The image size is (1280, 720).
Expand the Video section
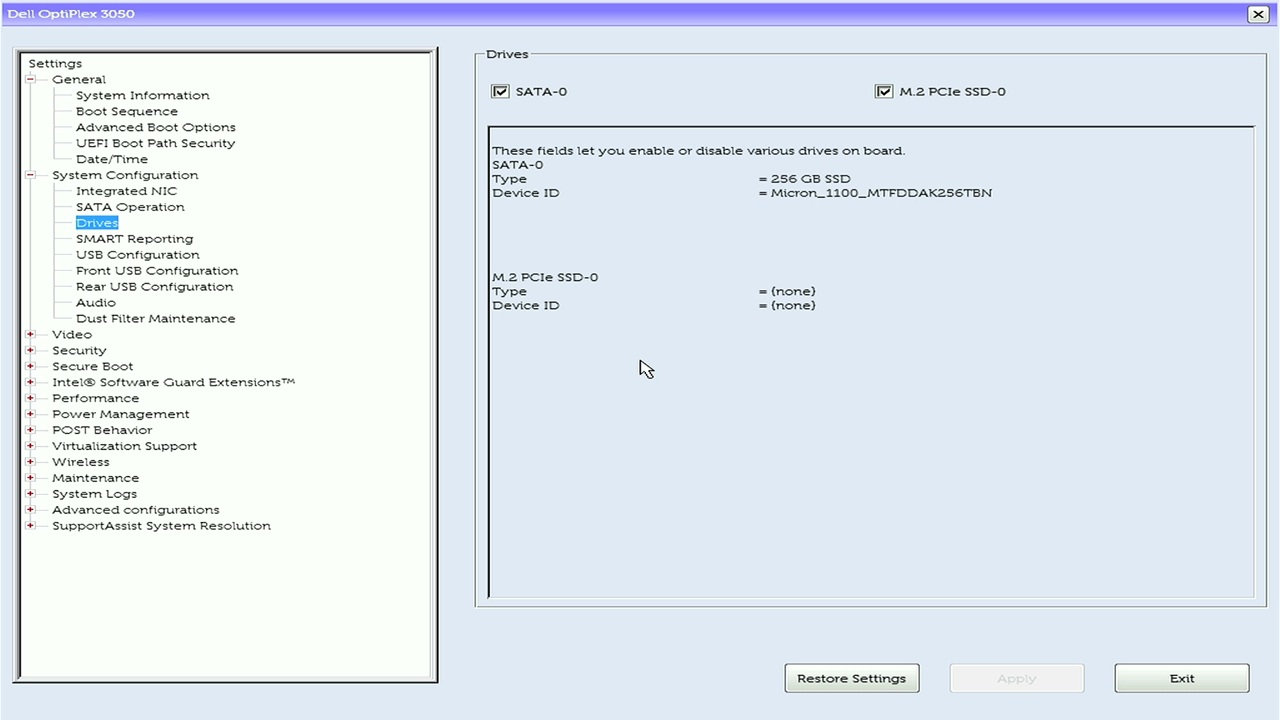point(30,334)
